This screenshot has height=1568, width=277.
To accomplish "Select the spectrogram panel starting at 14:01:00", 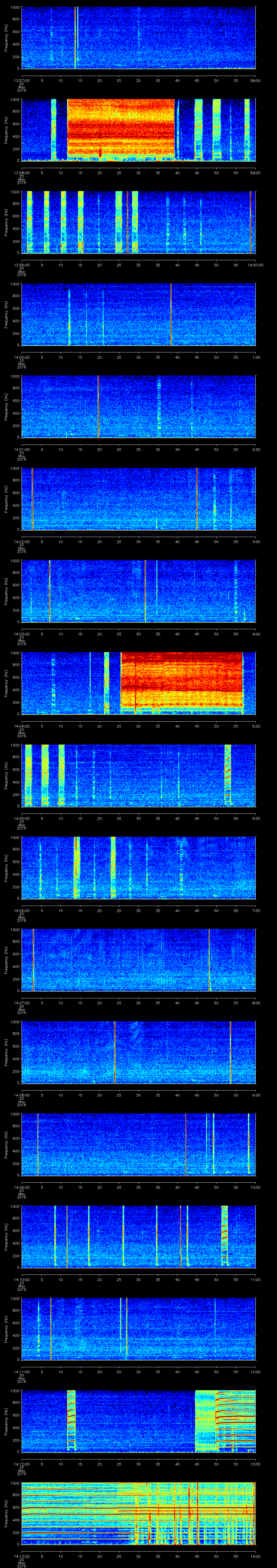I will click(139, 407).
